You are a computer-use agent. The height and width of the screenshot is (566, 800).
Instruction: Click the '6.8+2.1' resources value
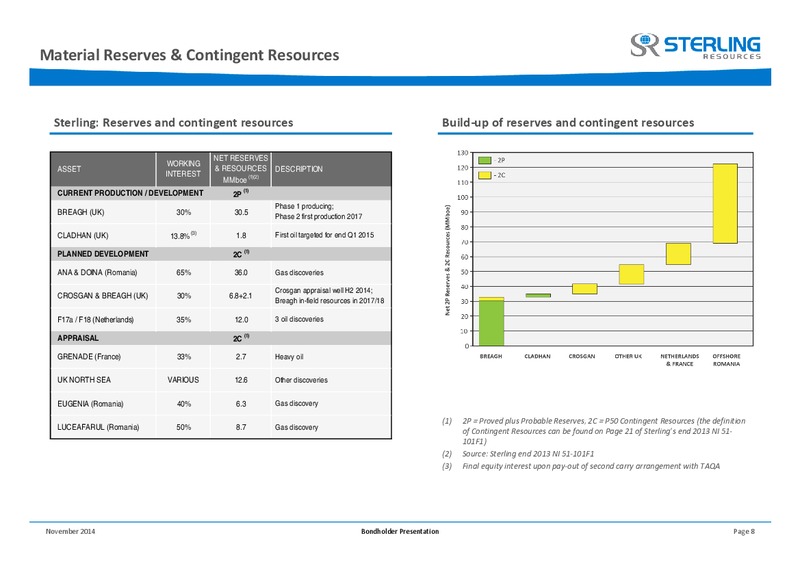tap(240, 296)
